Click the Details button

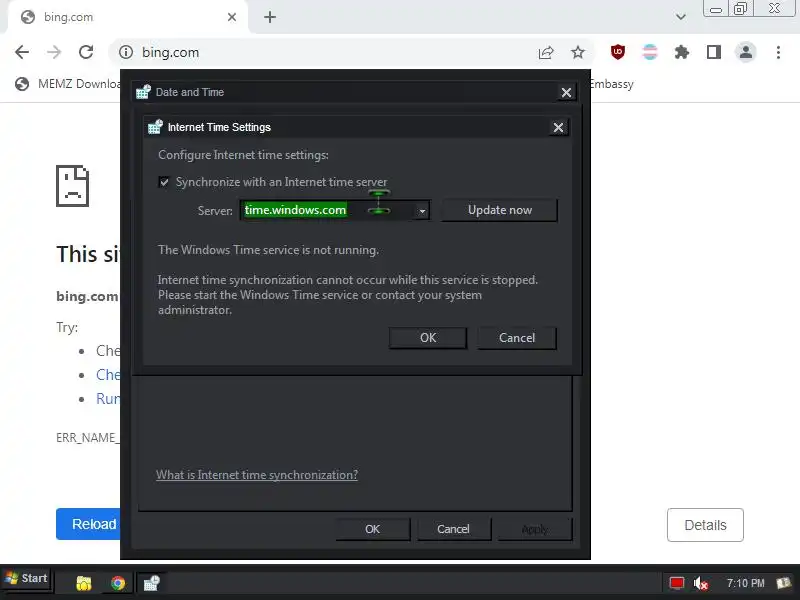705,525
